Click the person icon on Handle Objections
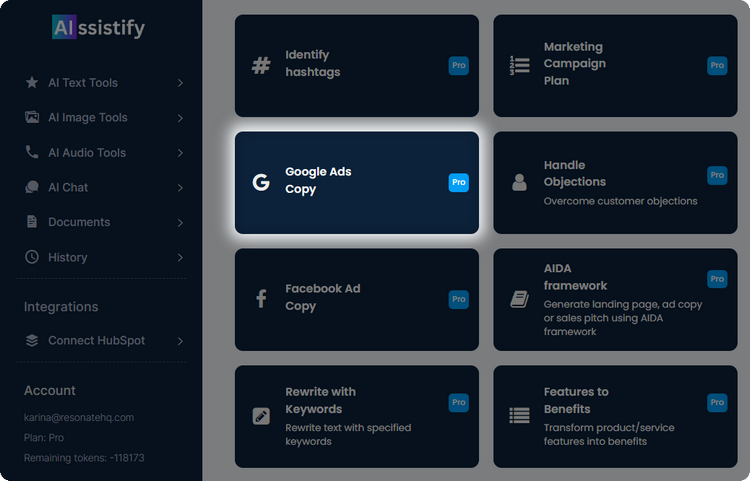The image size is (750, 481). point(519,182)
